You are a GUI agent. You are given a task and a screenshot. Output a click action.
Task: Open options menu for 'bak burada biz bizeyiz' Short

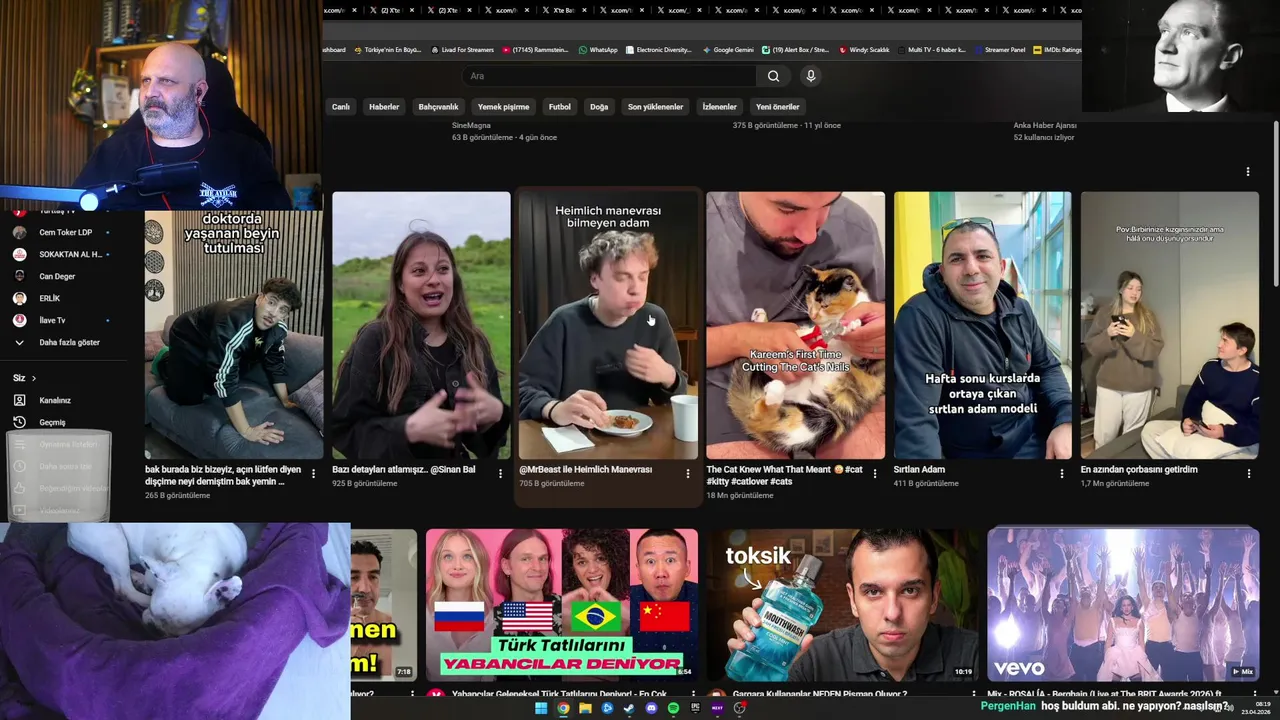tap(313, 474)
